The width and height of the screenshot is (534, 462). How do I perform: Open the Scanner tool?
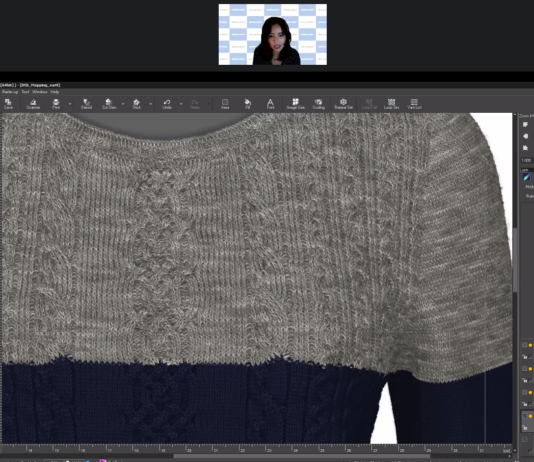33,103
